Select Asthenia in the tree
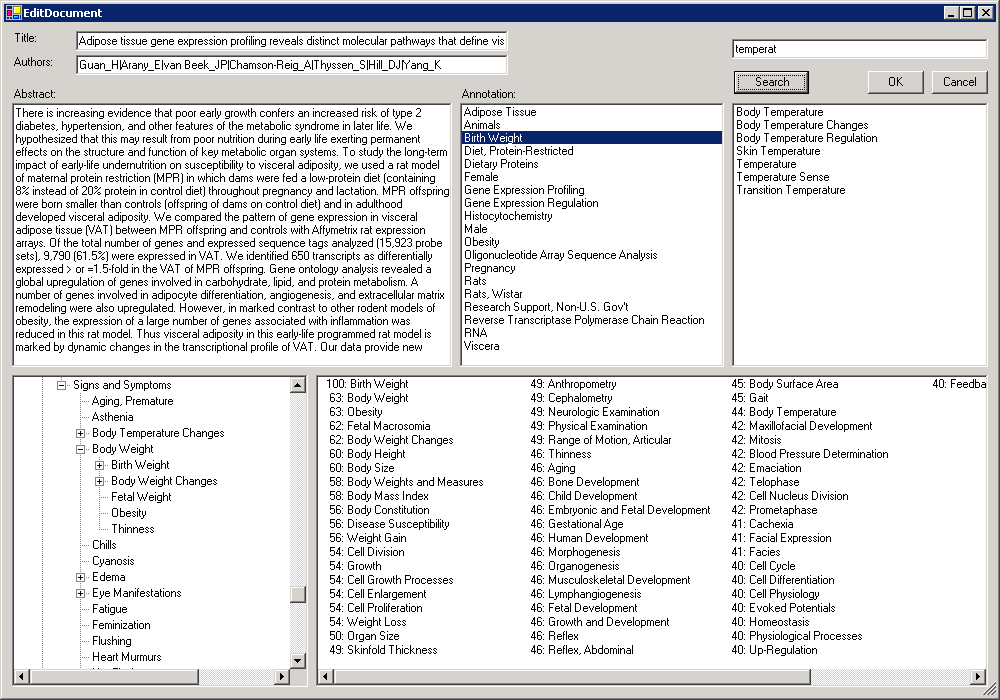 [112, 417]
